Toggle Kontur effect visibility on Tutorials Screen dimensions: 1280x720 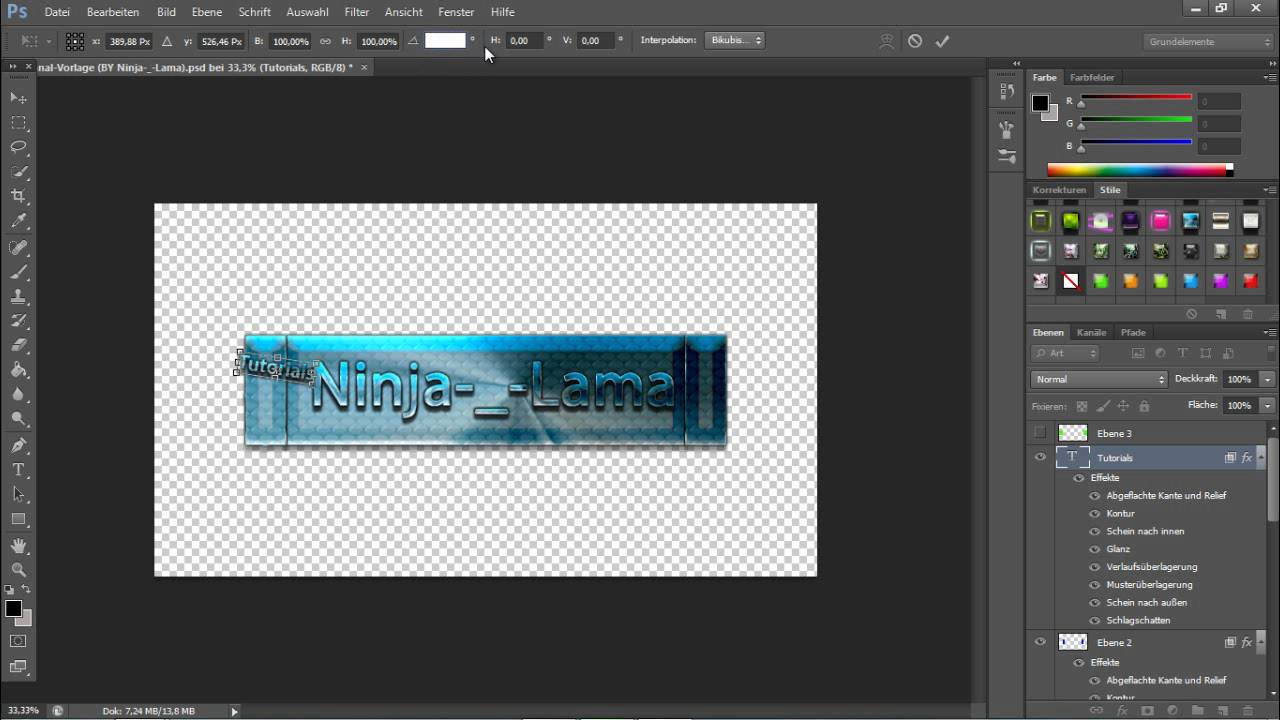(1095, 513)
